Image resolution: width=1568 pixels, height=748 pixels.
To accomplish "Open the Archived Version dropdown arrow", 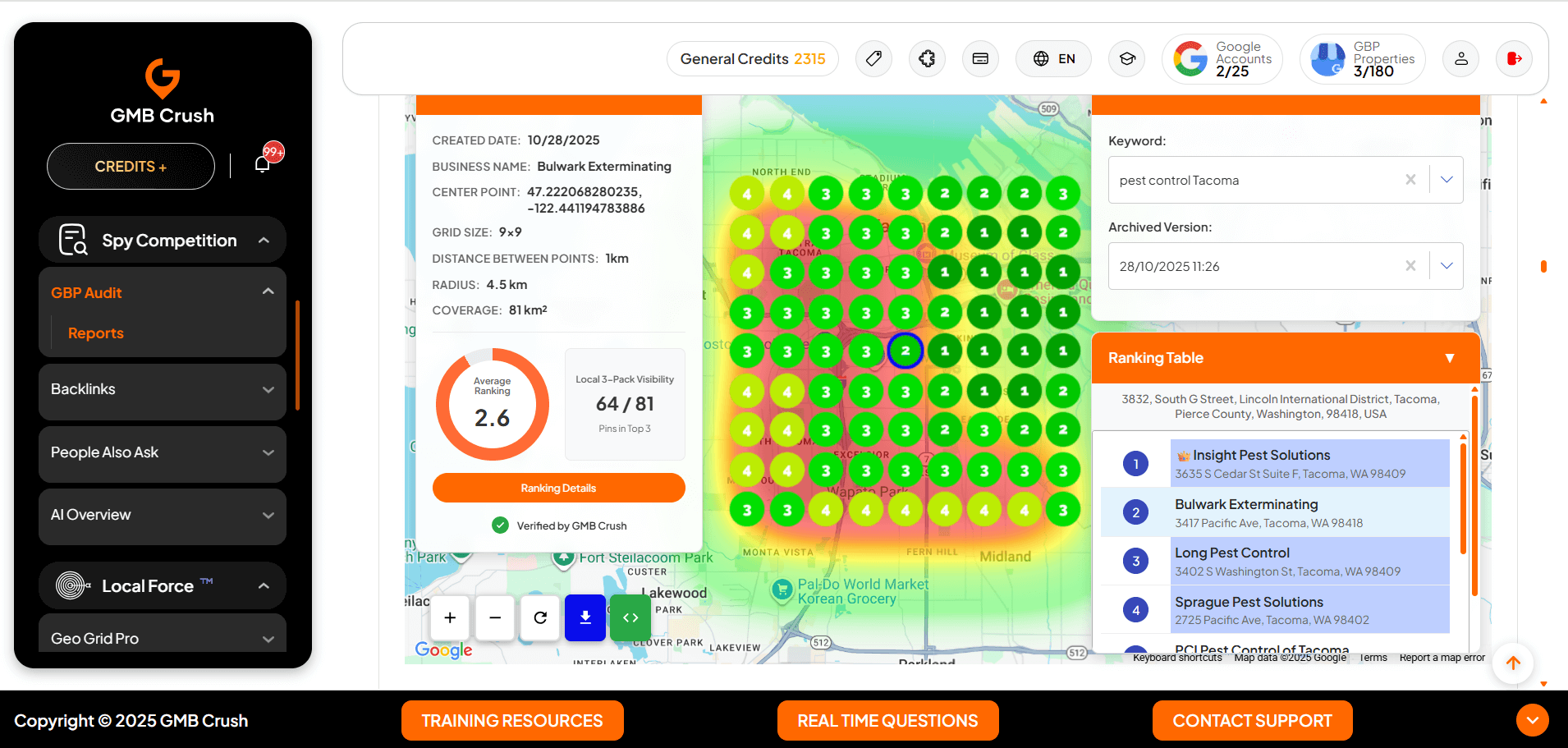I will [x=1447, y=266].
